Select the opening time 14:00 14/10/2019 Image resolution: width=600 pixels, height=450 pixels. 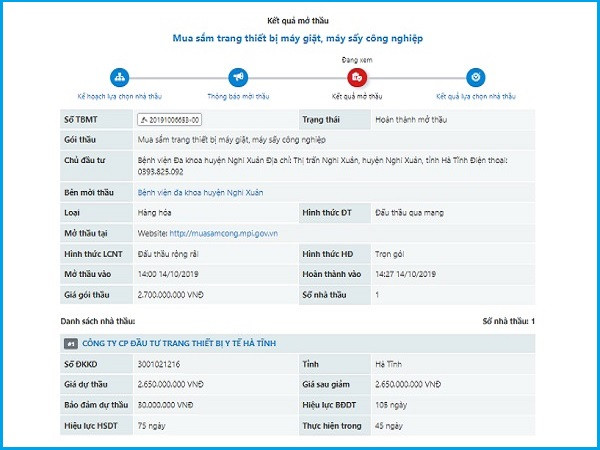(168, 274)
